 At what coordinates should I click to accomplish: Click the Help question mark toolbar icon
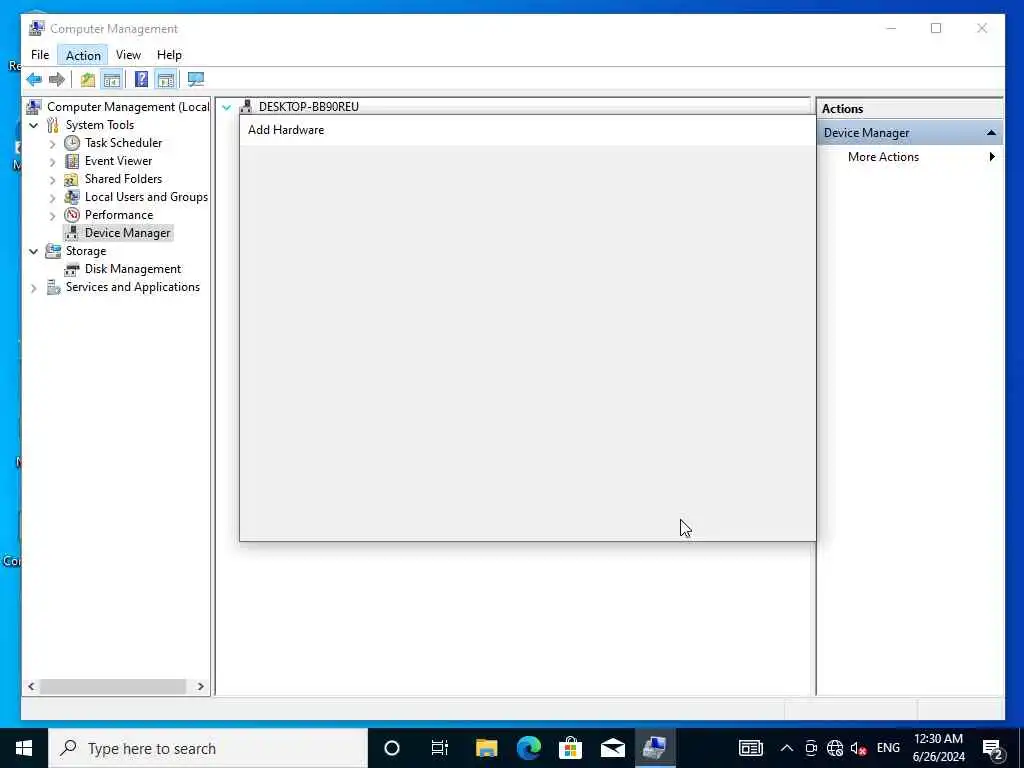pos(141,80)
